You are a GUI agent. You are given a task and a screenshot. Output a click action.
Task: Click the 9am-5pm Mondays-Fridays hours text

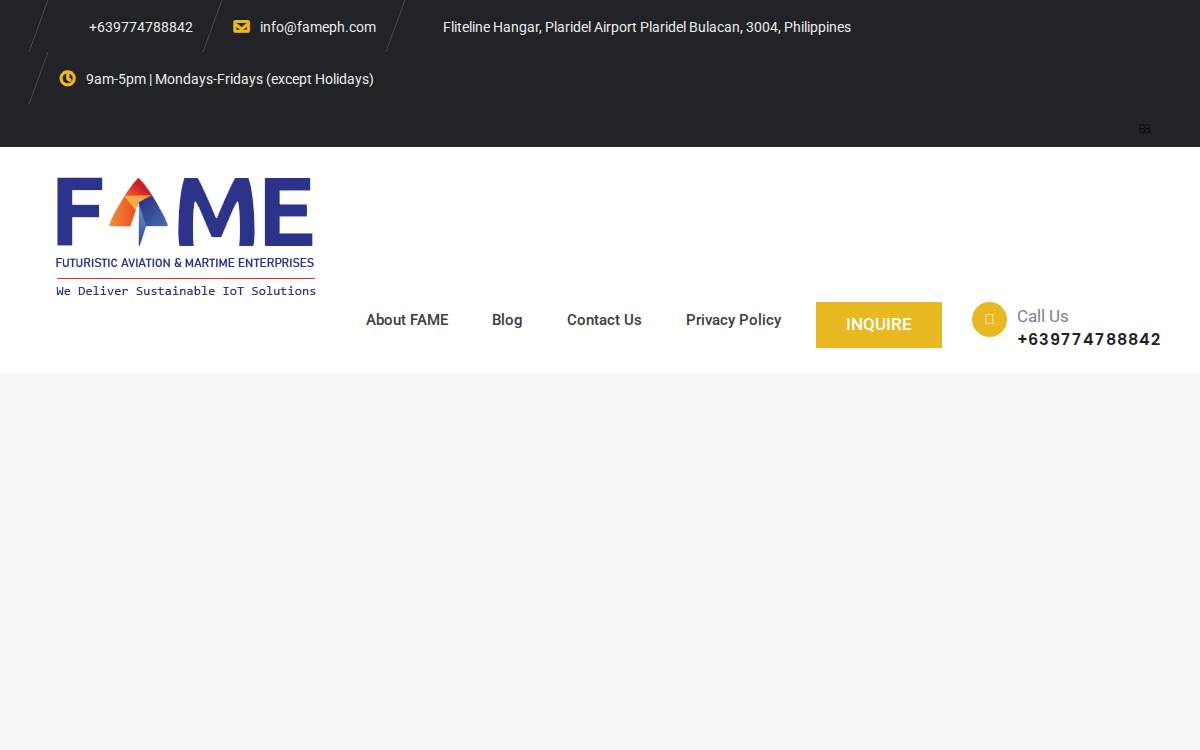pos(230,79)
